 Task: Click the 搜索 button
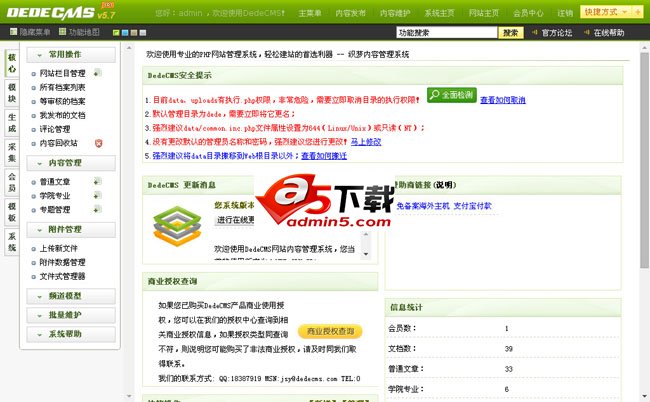511,33
